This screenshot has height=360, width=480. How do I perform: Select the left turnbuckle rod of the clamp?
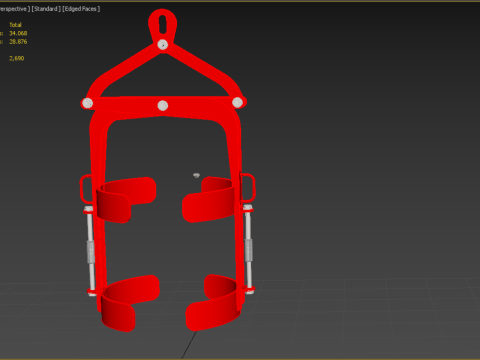[x=90, y=250]
